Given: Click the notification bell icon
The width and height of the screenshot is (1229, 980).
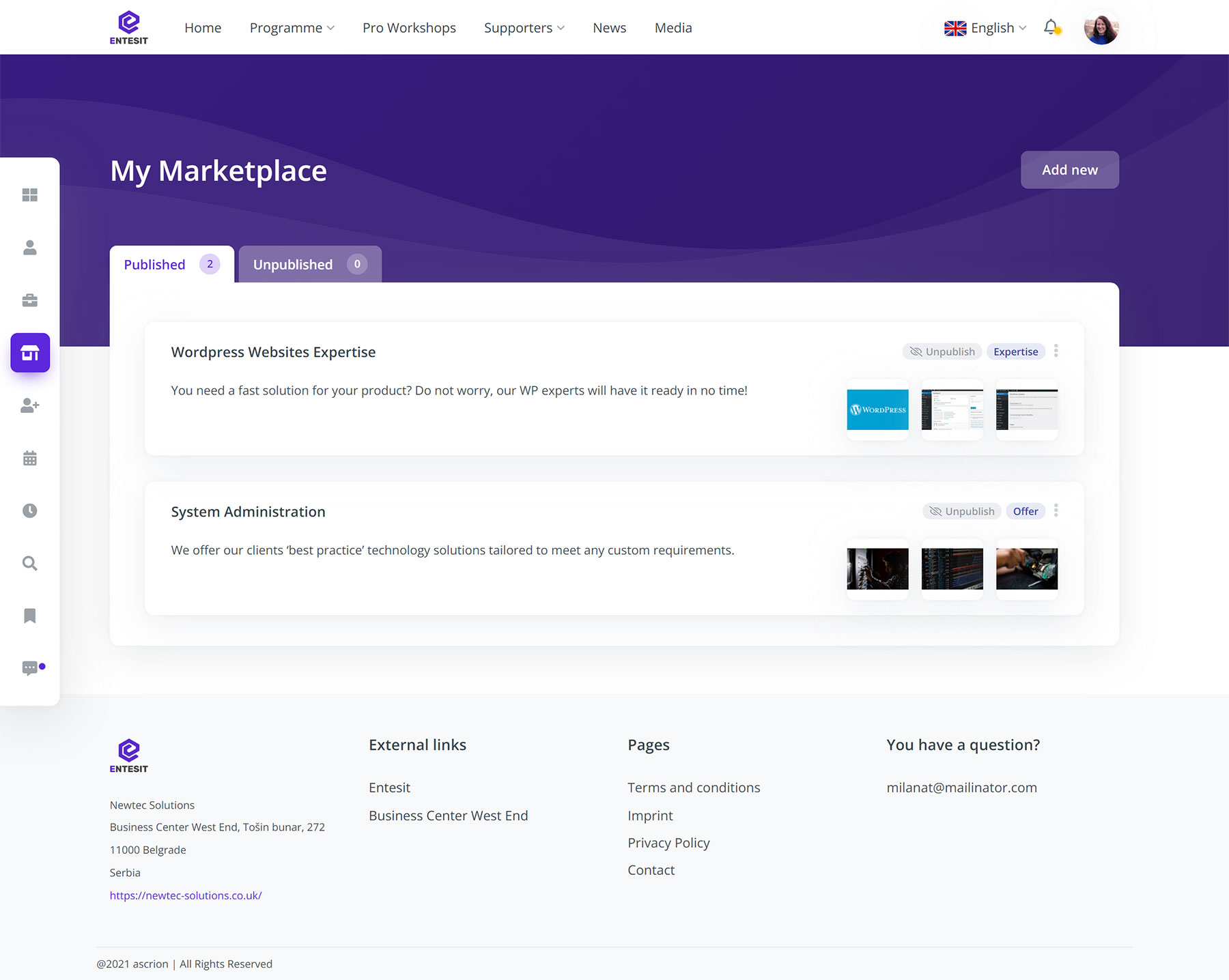Looking at the screenshot, I should point(1051,27).
